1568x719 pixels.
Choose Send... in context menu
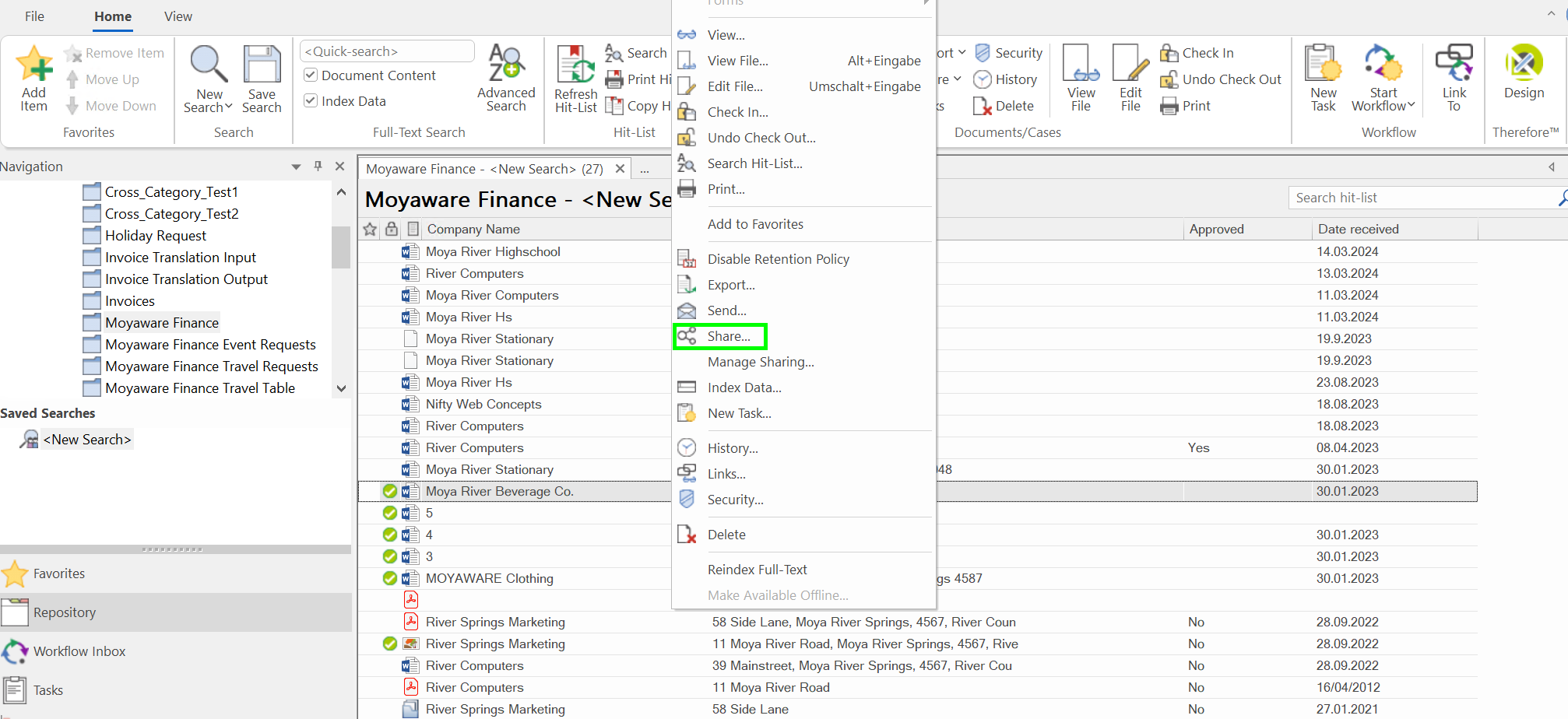pos(726,310)
